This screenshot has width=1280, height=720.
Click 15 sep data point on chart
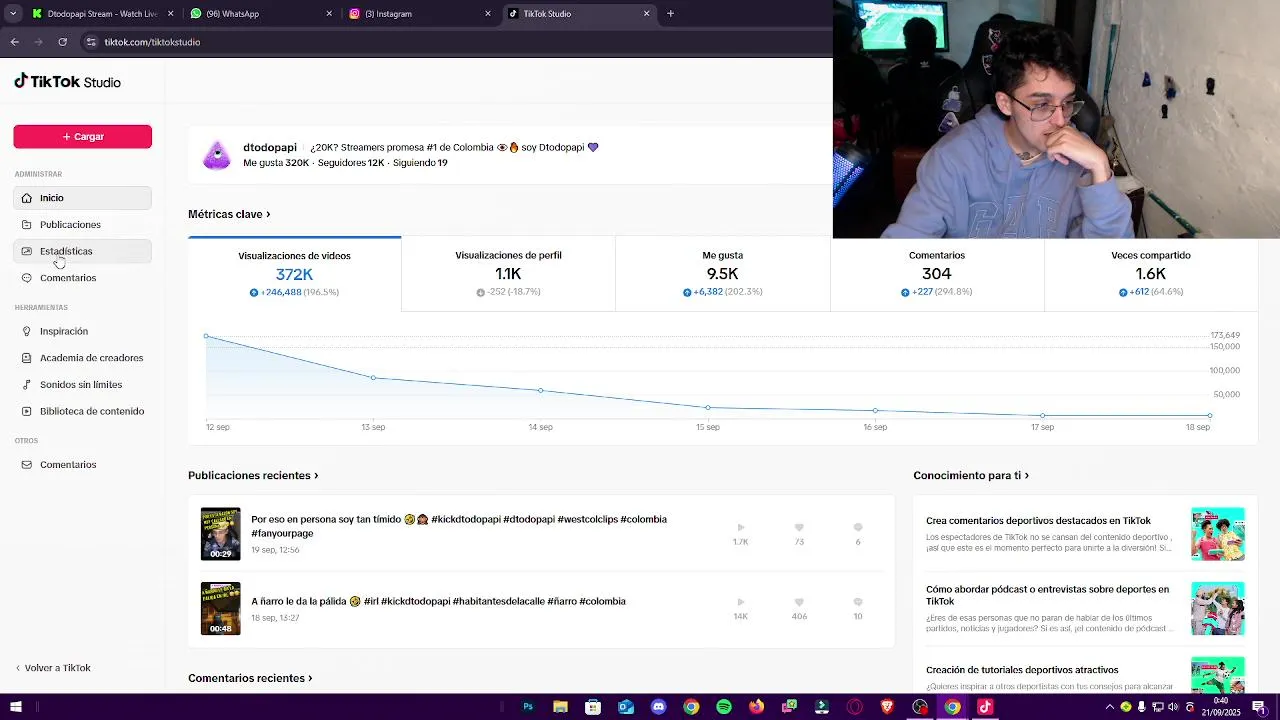[708, 408]
